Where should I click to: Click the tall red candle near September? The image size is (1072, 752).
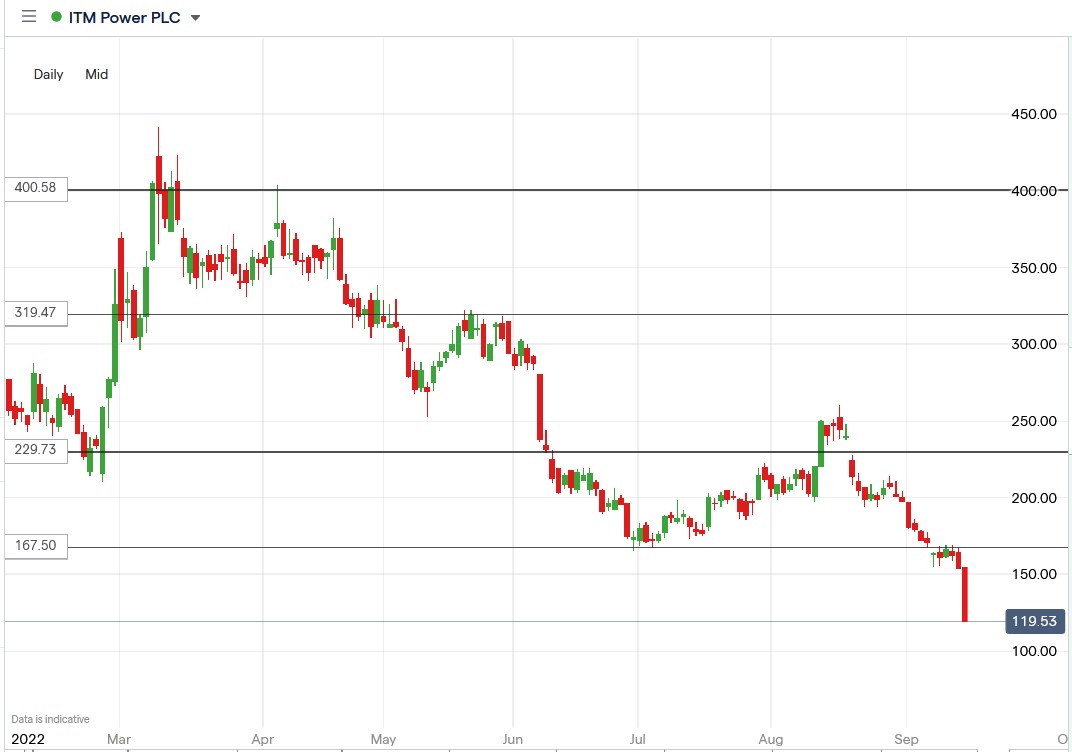964,592
